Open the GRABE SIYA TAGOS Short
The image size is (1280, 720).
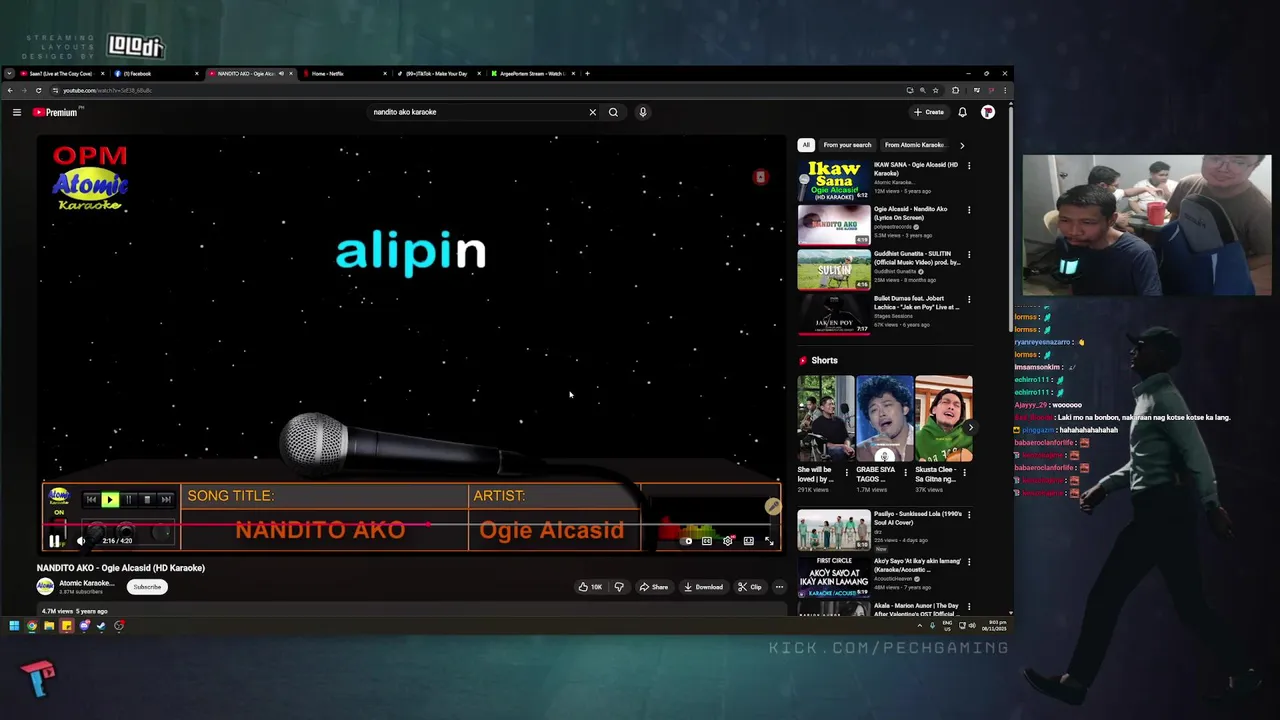(x=884, y=418)
